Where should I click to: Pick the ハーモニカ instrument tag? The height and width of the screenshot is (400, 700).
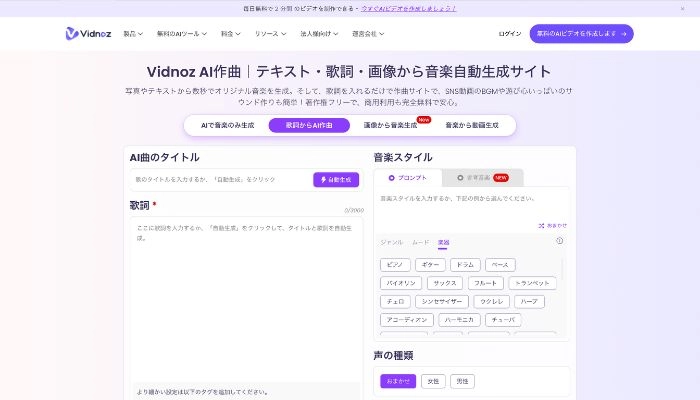pyautogui.click(x=459, y=320)
